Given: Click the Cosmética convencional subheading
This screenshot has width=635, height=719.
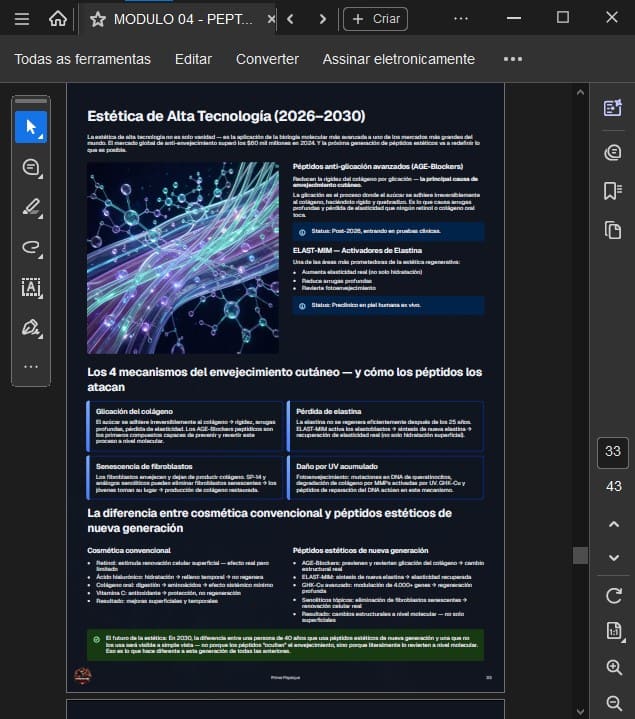Looking at the screenshot, I should pos(129,550).
